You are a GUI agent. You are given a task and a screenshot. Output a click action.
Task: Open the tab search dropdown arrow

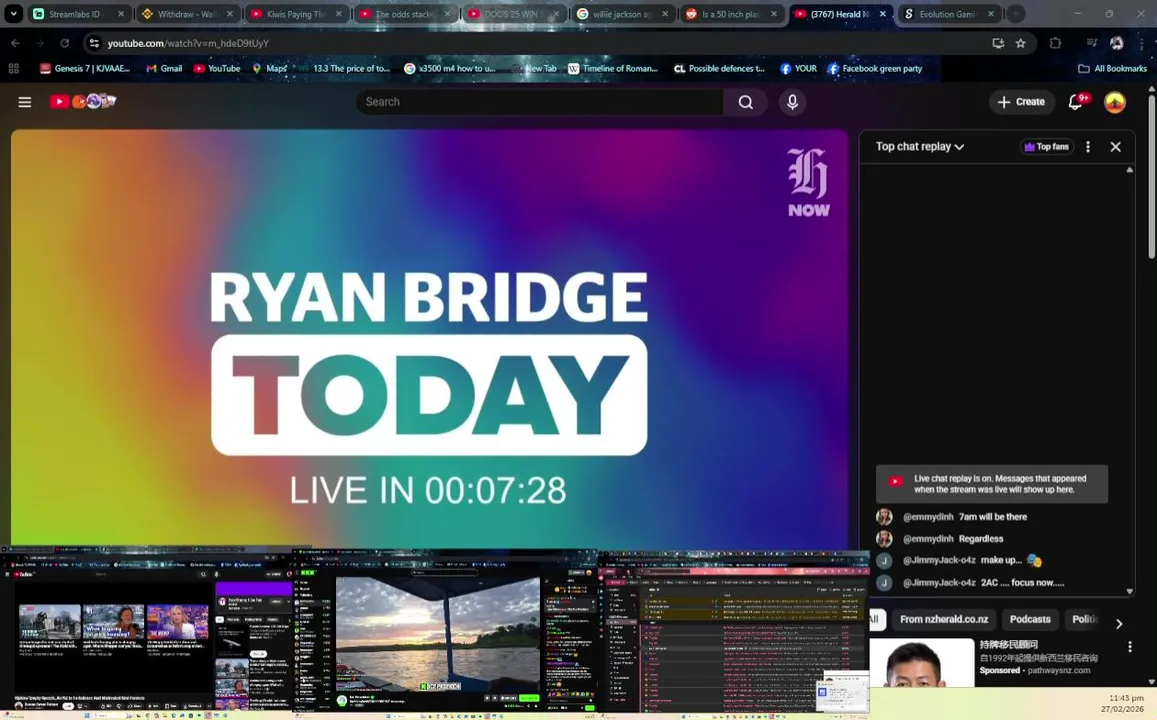[13, 14]
